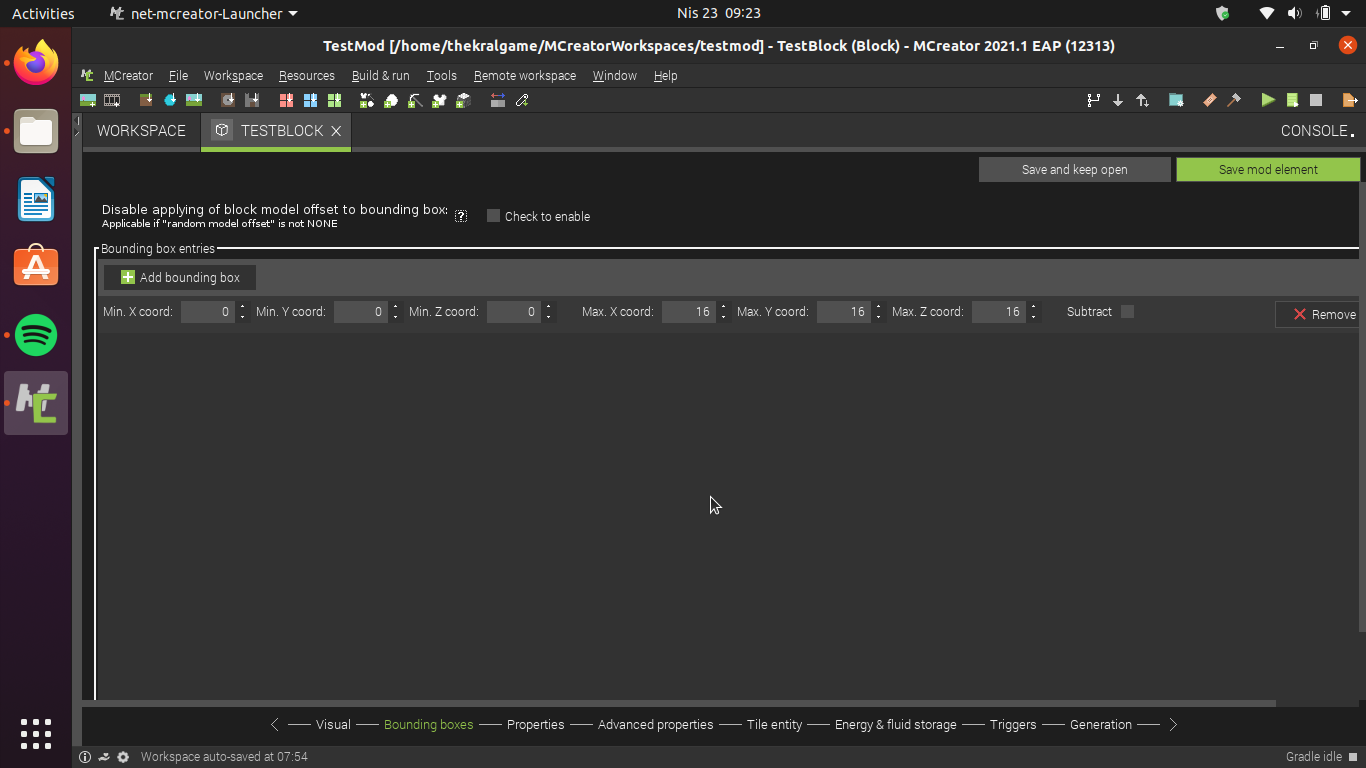This screenshot has height=768, width=1366.
Task: Click the Import item texture diamond icon
Action: coord(170,100)
